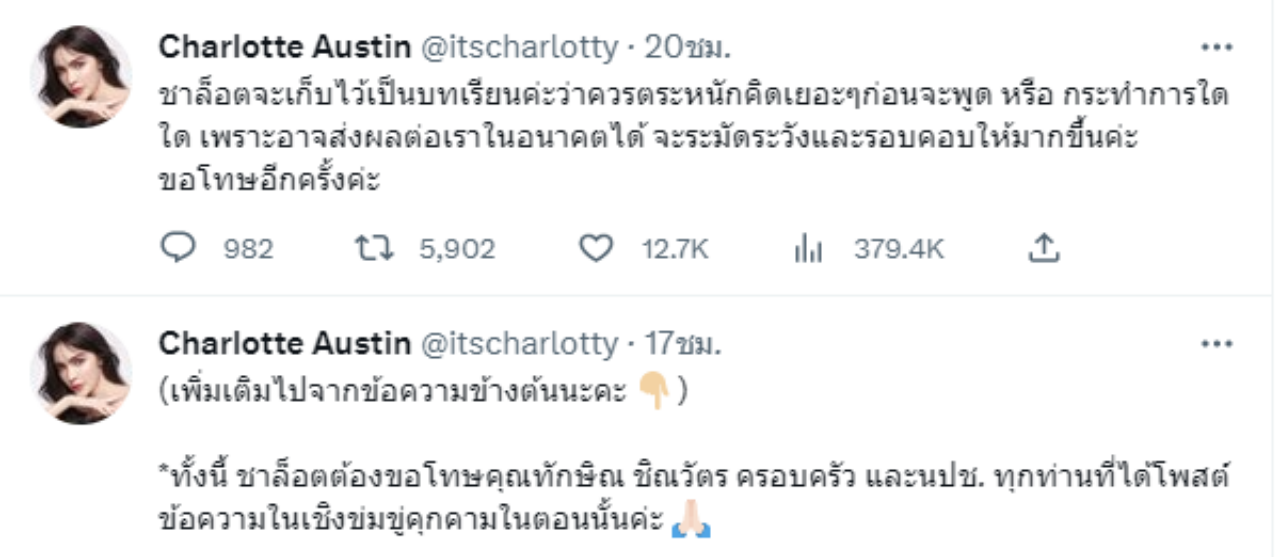Click the 982 reply count

click(x=249, y=249)
